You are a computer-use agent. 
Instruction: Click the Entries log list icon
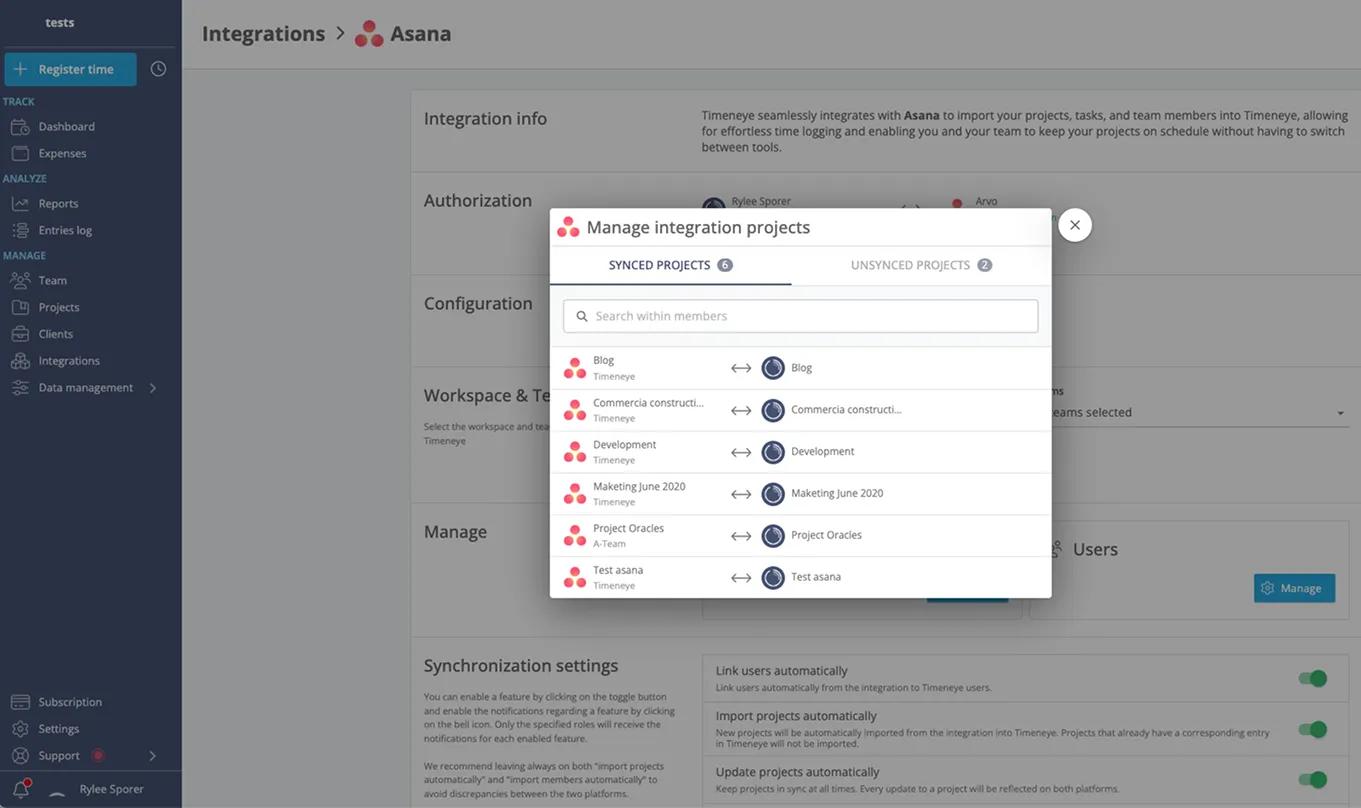click(x=20, y=230)
